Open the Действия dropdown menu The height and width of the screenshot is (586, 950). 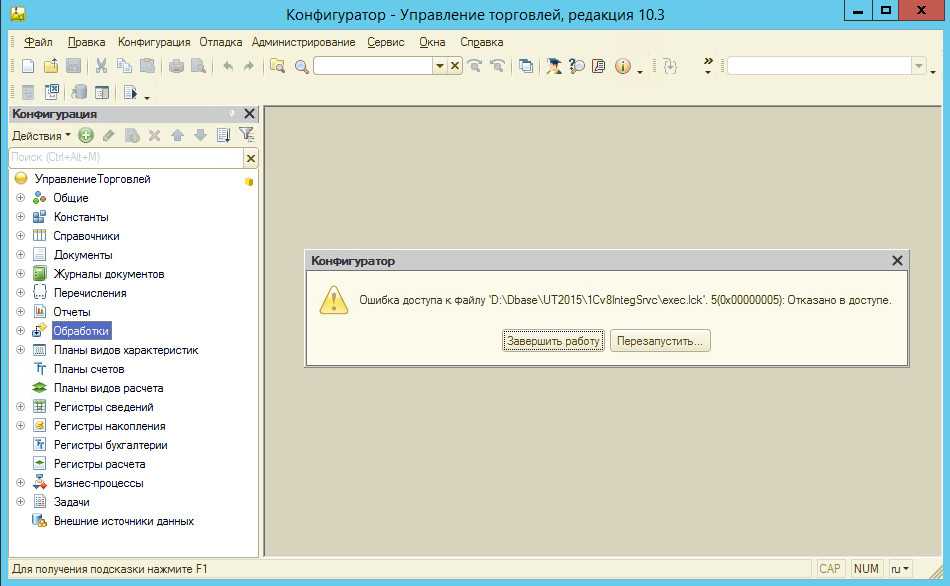41,136
